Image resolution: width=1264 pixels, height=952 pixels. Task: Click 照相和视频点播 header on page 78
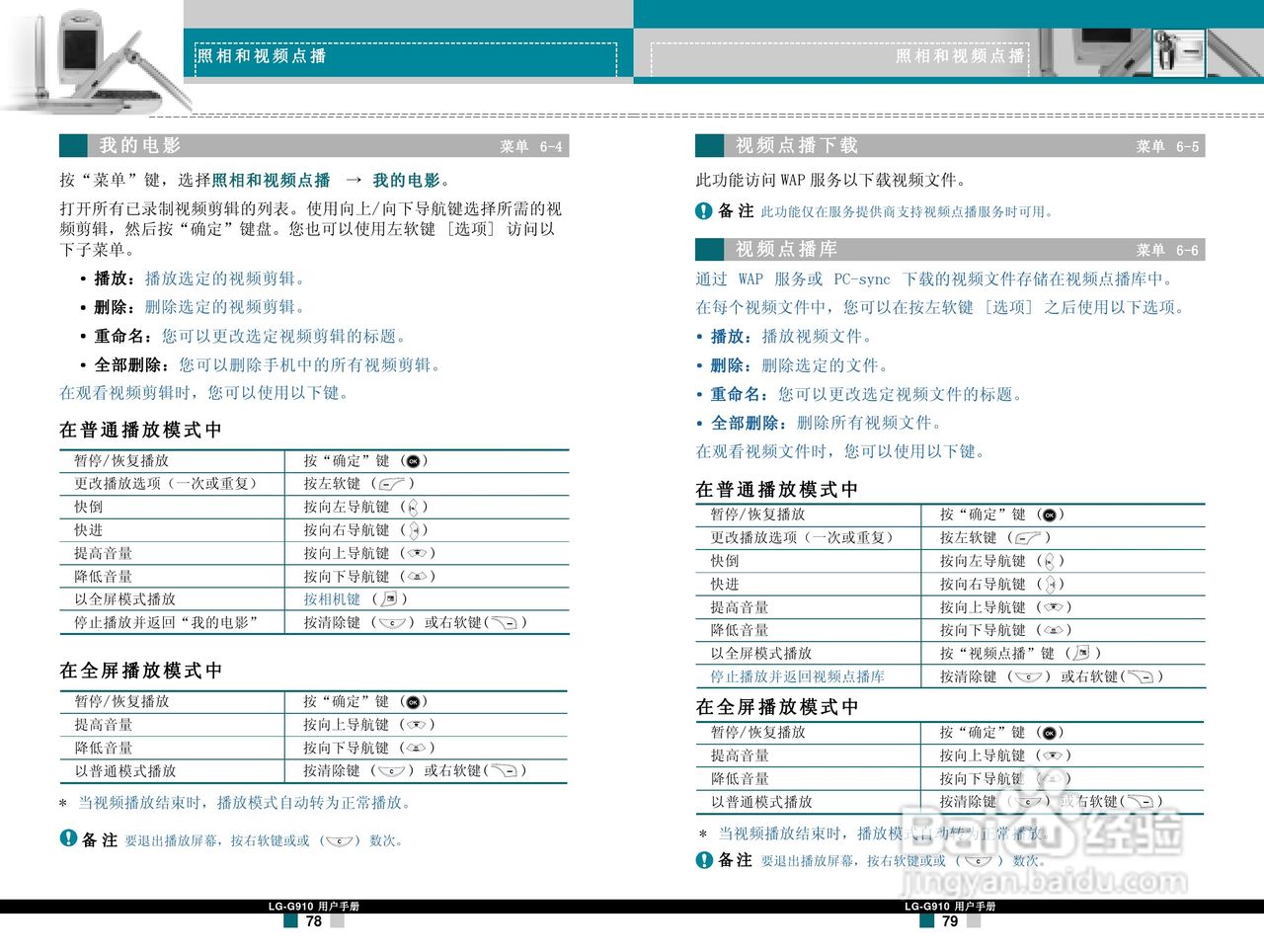[x=262, y=56]
